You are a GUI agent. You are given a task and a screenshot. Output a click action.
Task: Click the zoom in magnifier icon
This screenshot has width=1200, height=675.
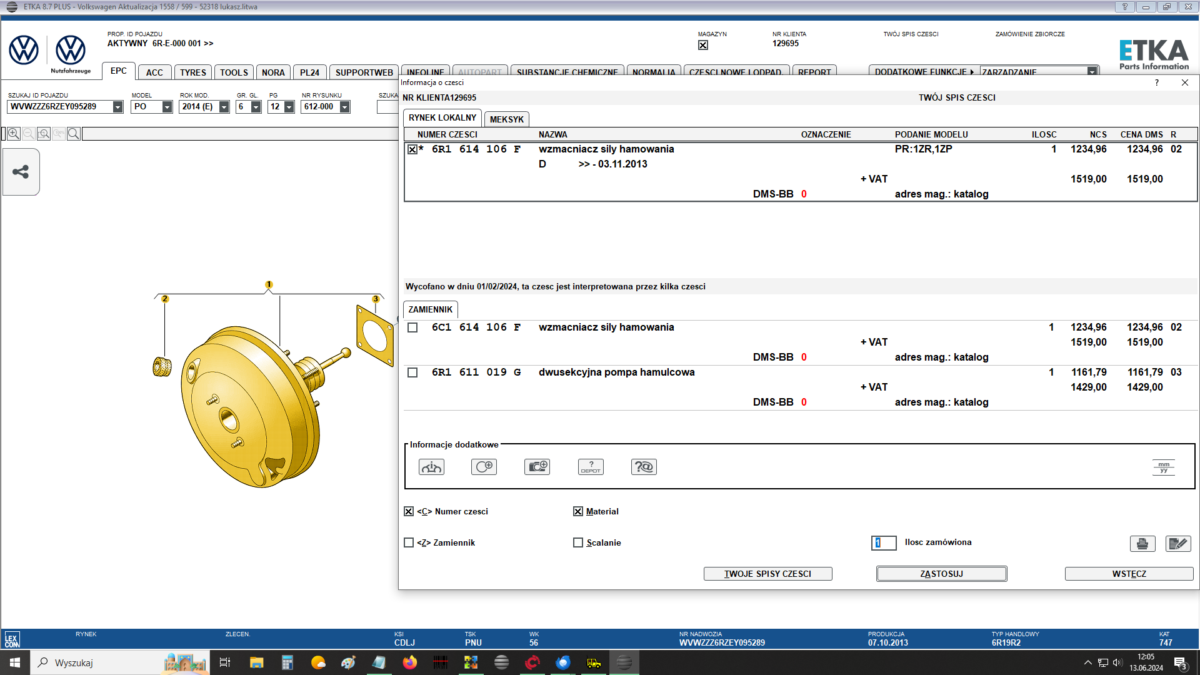(x=14, y=133)
